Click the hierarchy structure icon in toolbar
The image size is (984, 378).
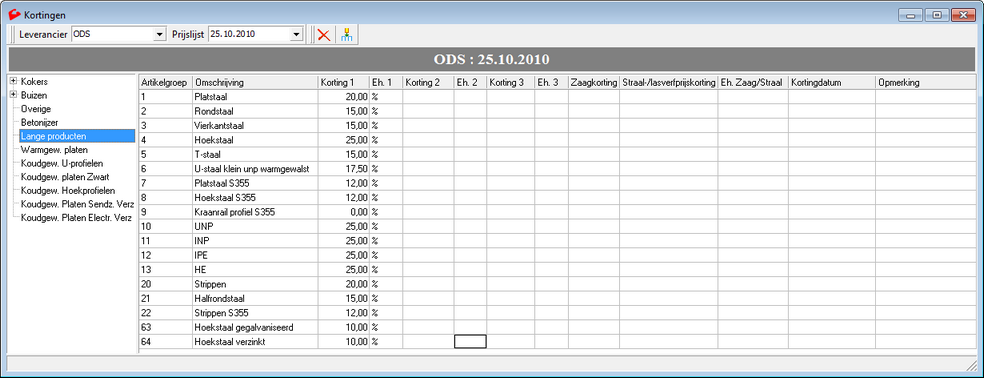346,35
